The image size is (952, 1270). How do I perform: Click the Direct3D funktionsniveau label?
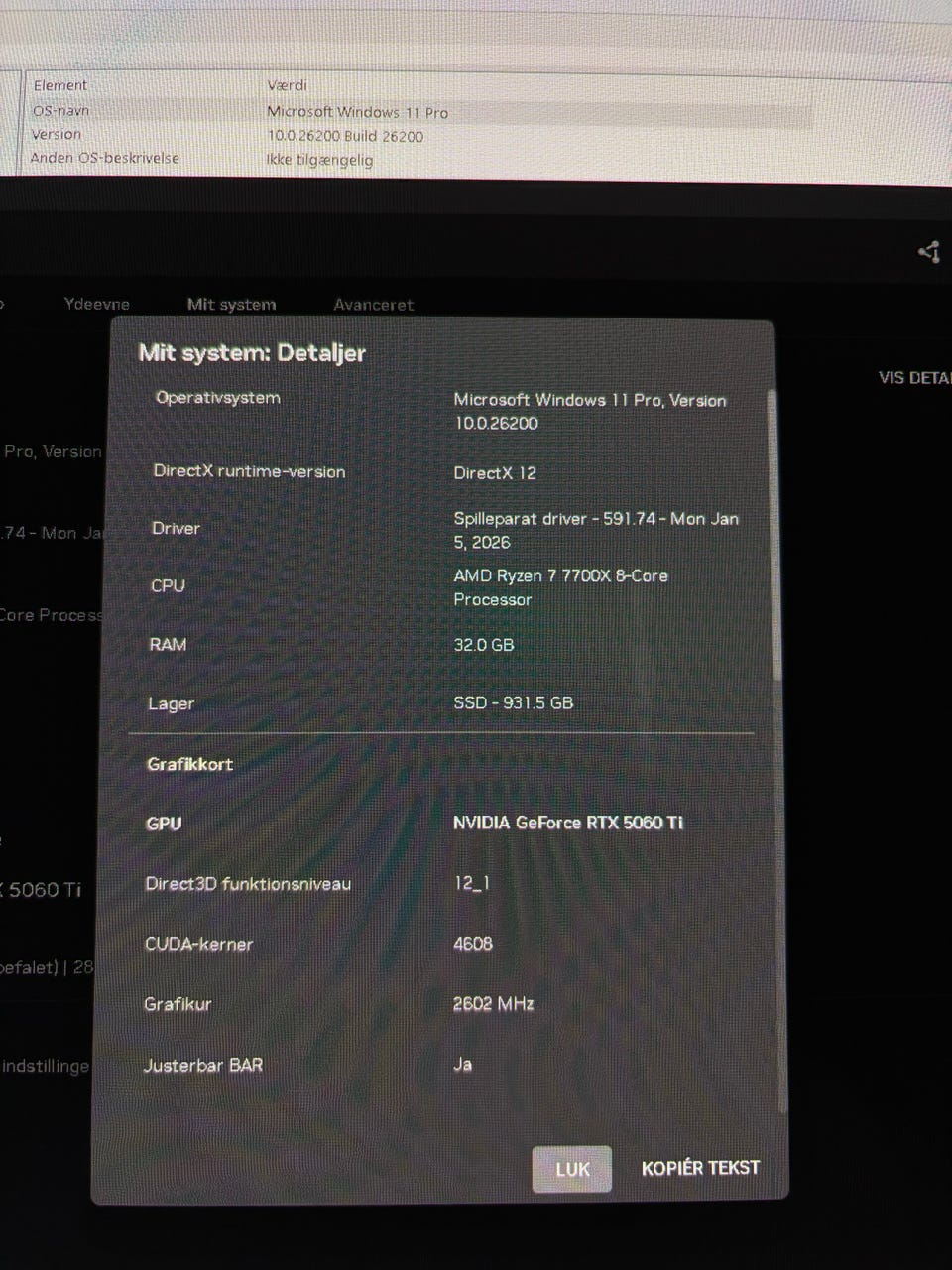(248, 884)
